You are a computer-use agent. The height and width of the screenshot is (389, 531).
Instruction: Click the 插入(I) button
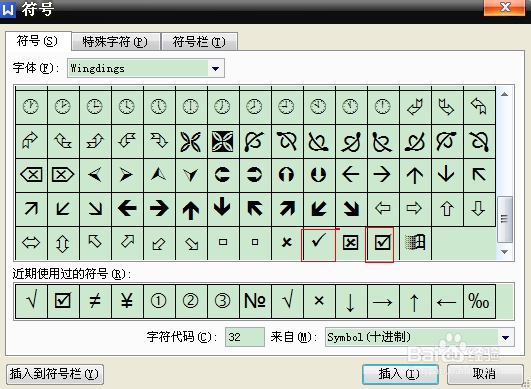click(400, 374)
